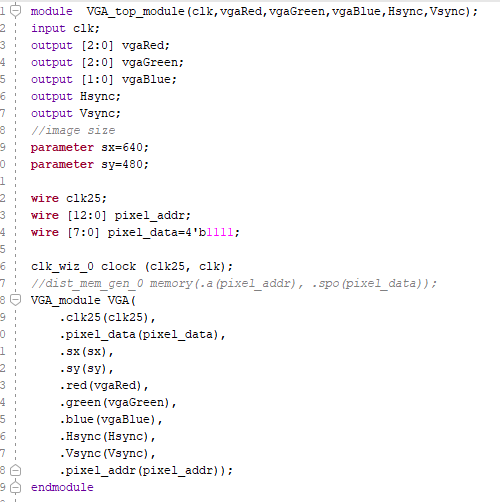The width and height of the screenshot is (500, 502).
Task: Click the 'parameter sx=640;' line
Action: pos(89,147)
